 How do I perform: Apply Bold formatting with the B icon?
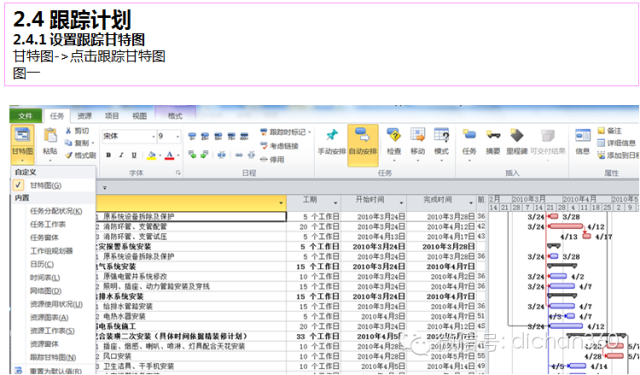point(109,155)
